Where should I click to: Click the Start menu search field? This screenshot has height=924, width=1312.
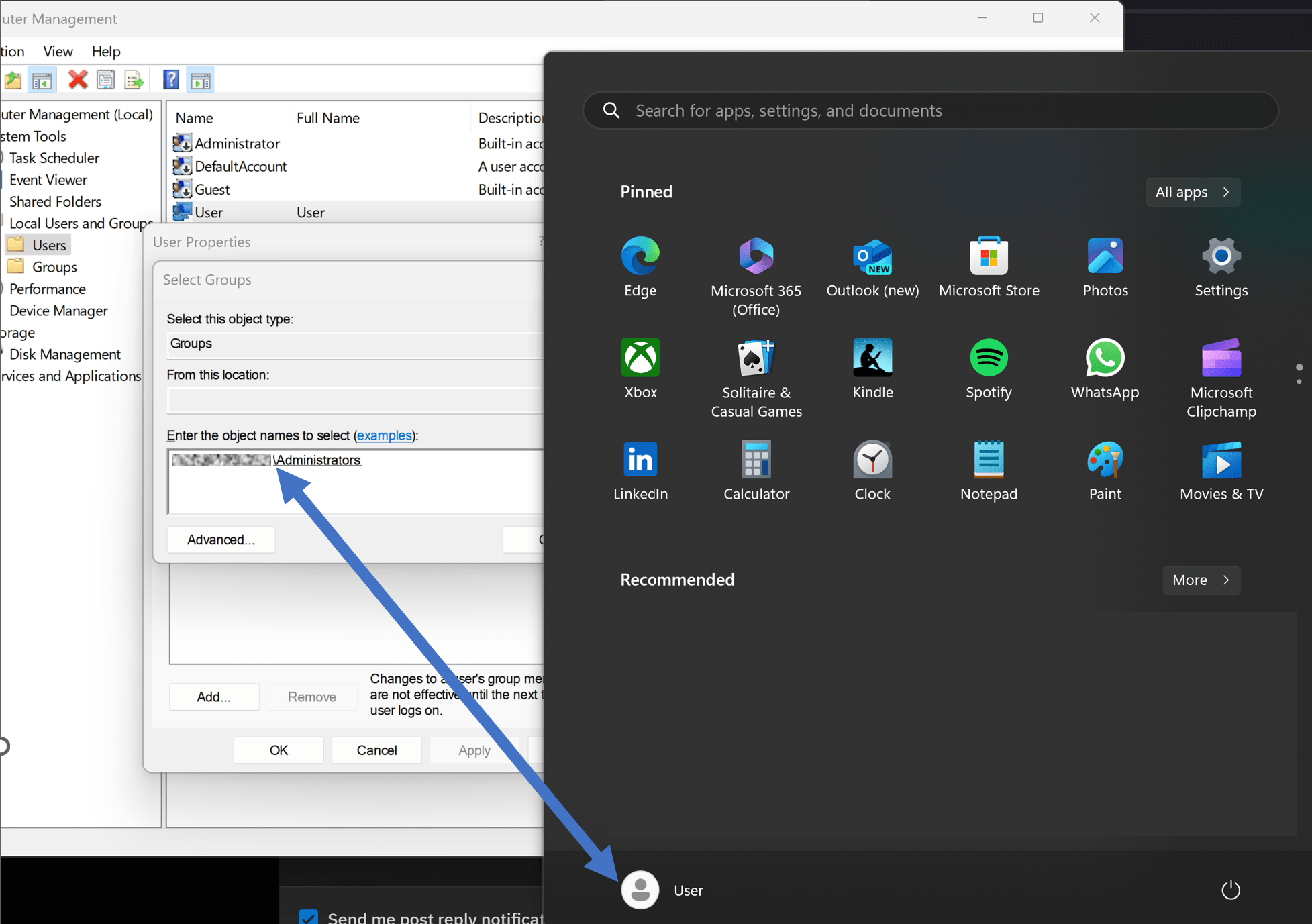930,110
